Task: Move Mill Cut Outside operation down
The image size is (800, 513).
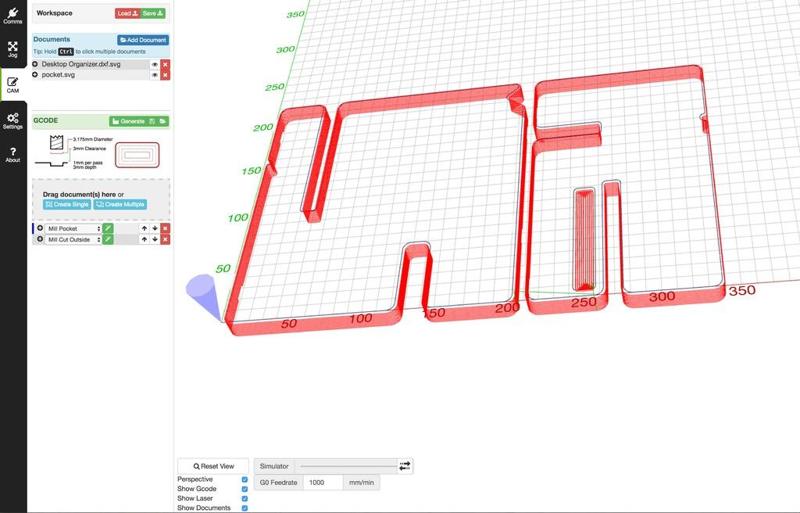Action: pos(155,239)
